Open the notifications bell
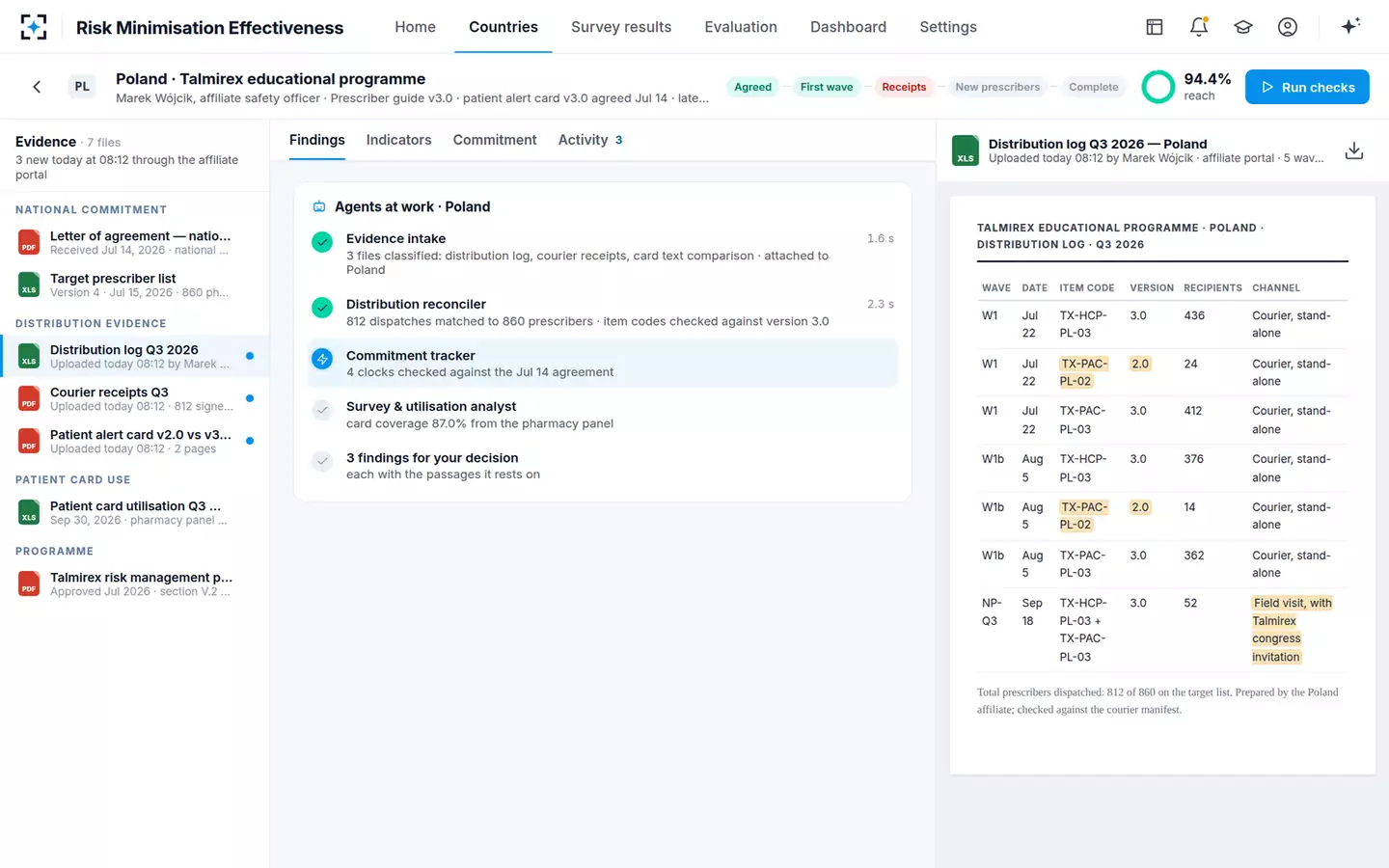The width and height of the screenshot is (1389, 868). (1199, 27)
